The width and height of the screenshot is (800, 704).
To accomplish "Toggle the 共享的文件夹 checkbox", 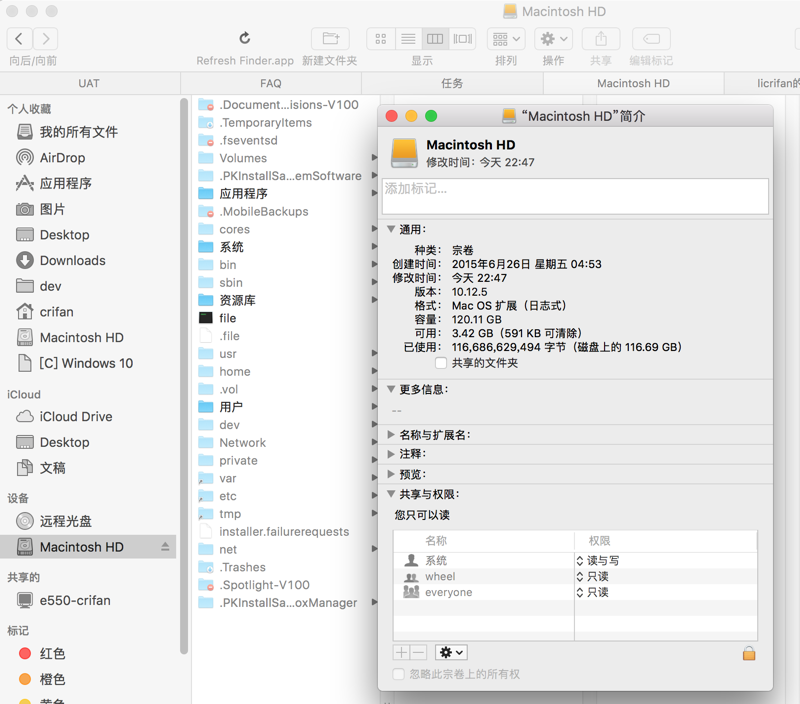I will pyautogui.click(x=441, y=363).
